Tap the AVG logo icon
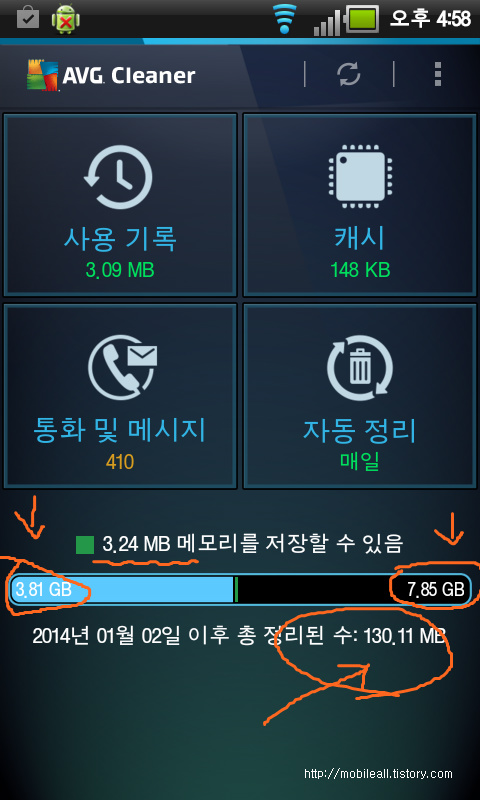The width and height of the screenshot is (480, 800). coord(43,75)
